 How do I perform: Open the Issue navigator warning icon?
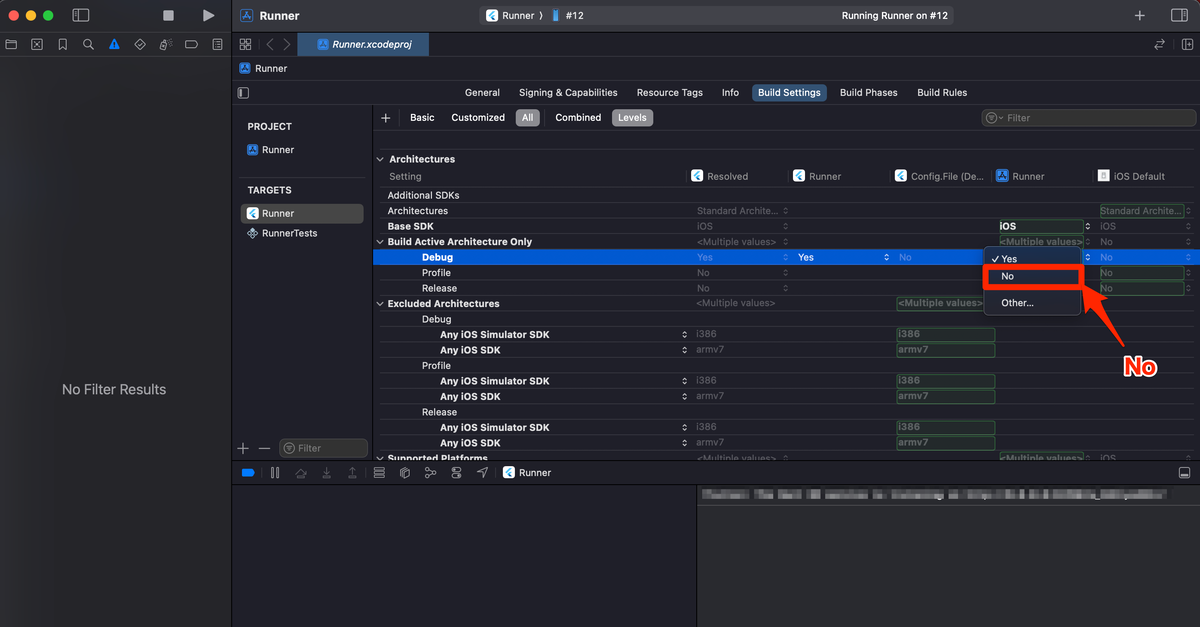tap(115, 45)
